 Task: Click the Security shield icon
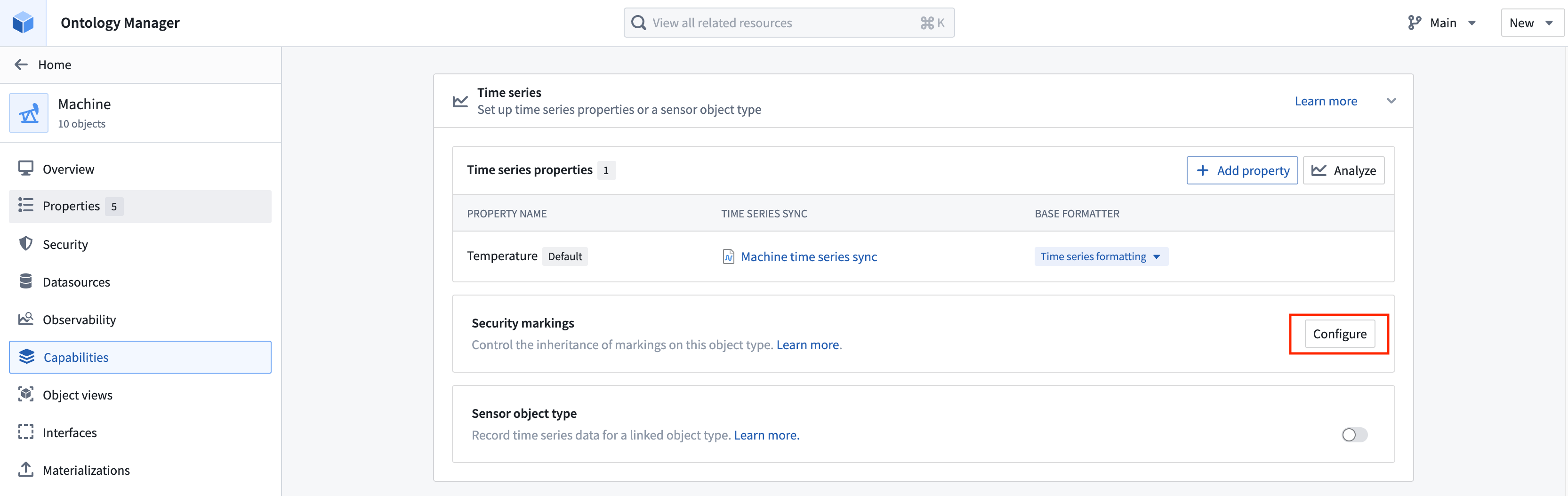click(25, 243)
